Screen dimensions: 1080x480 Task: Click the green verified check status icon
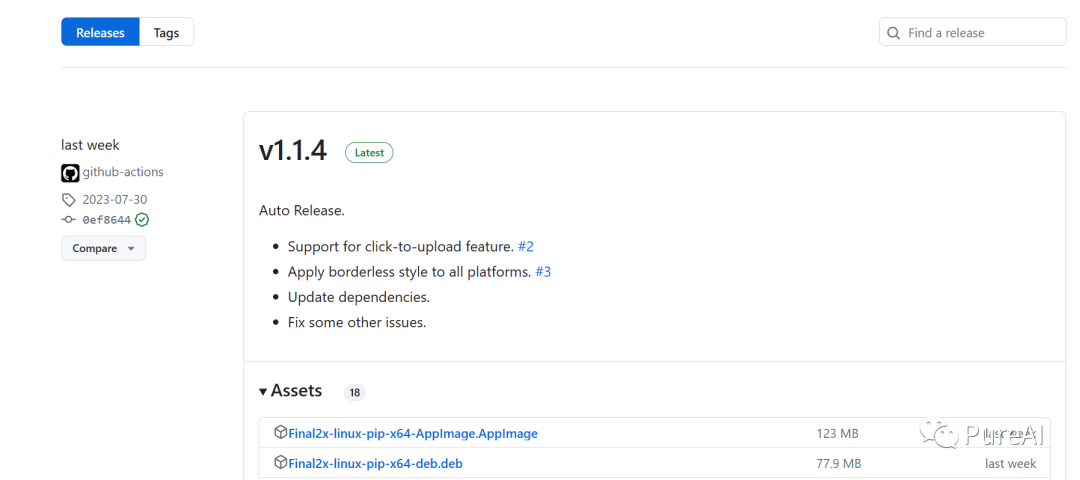pos(142,220)
